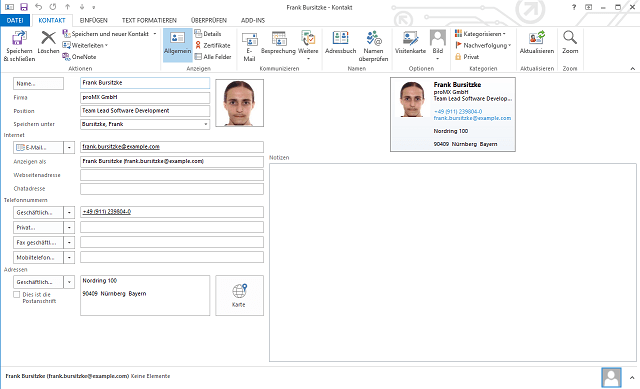Click the Geschäftlich... address button

point(38,282)
